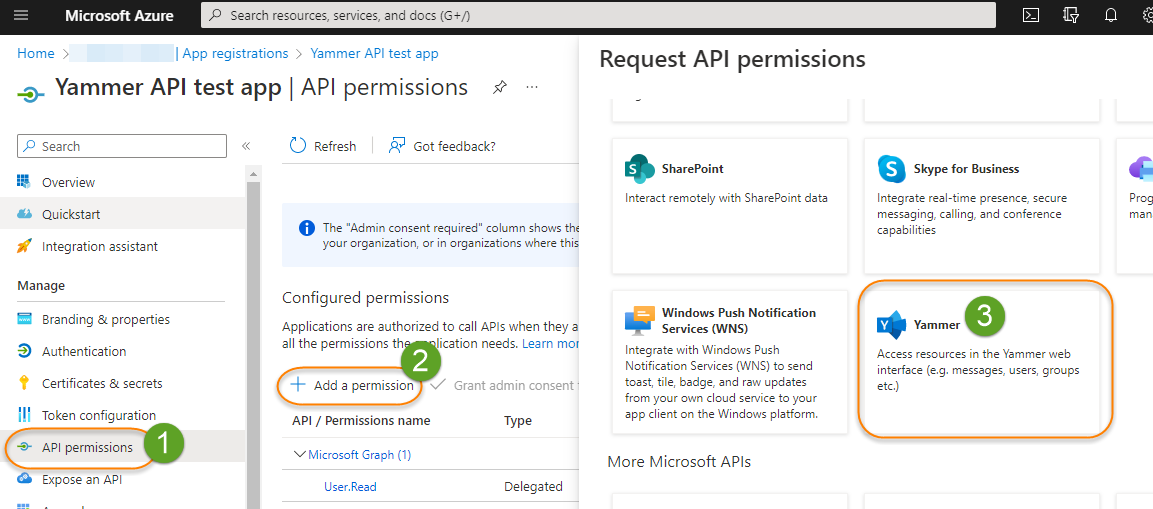Image resolution: width=1153 pixels, height=509 pixels.
Task: Click the Integration assistant rocket icon
Action: (x=24, y=246)
